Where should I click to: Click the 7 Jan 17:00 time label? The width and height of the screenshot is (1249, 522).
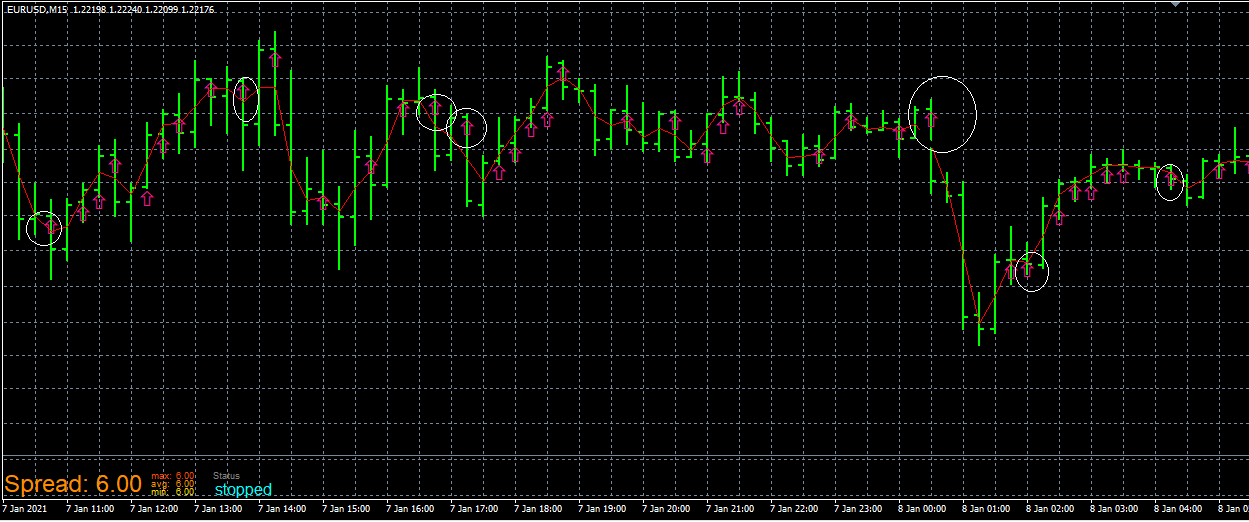click(474, 509)
